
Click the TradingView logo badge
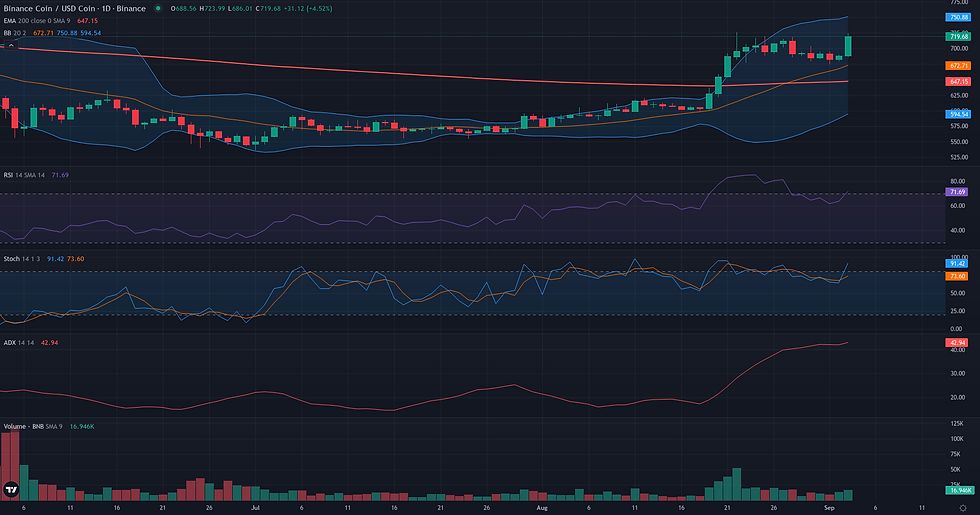tap(11, 489)
